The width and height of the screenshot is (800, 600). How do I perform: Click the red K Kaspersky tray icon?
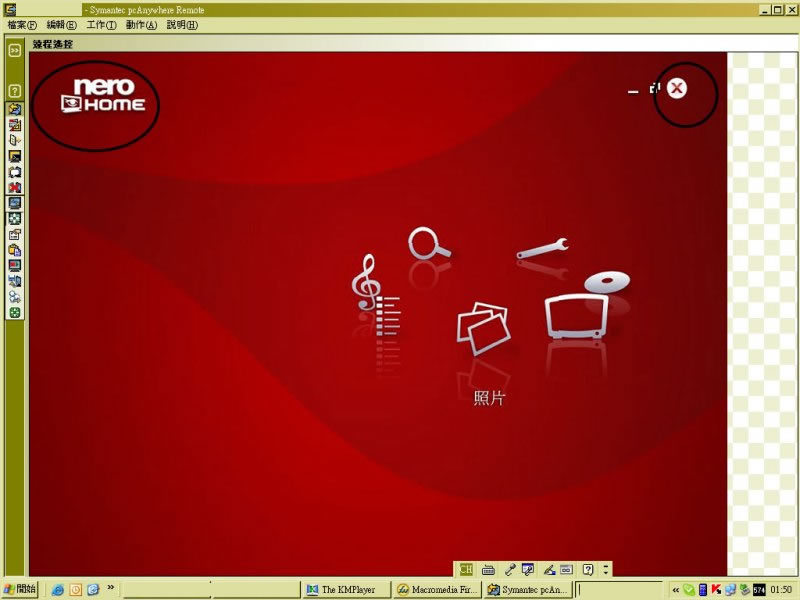pyautogui.click(x=716, y=590)
